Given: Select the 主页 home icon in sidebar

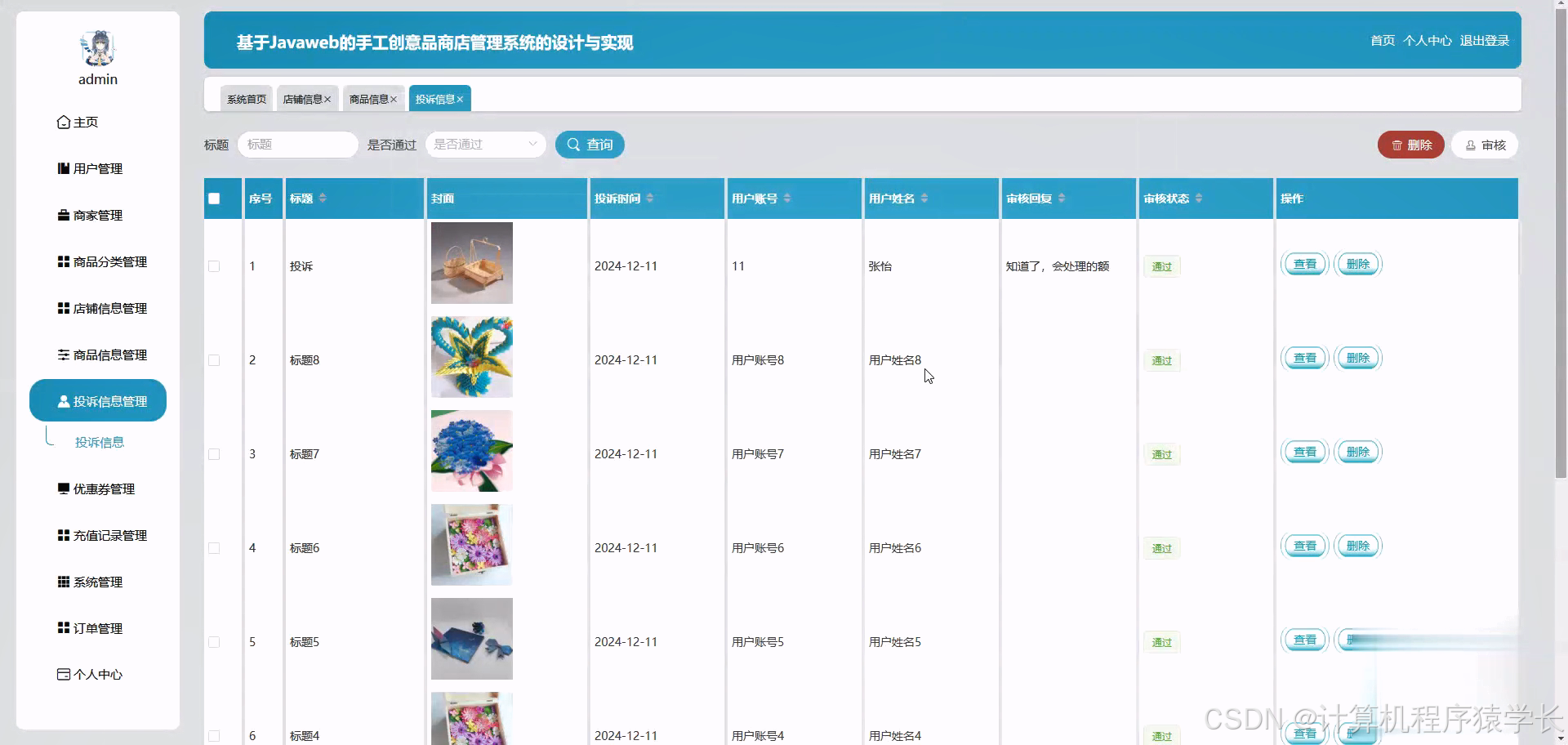Looking at the screenshot, I should pyautogui.click(x=65, y=122).
